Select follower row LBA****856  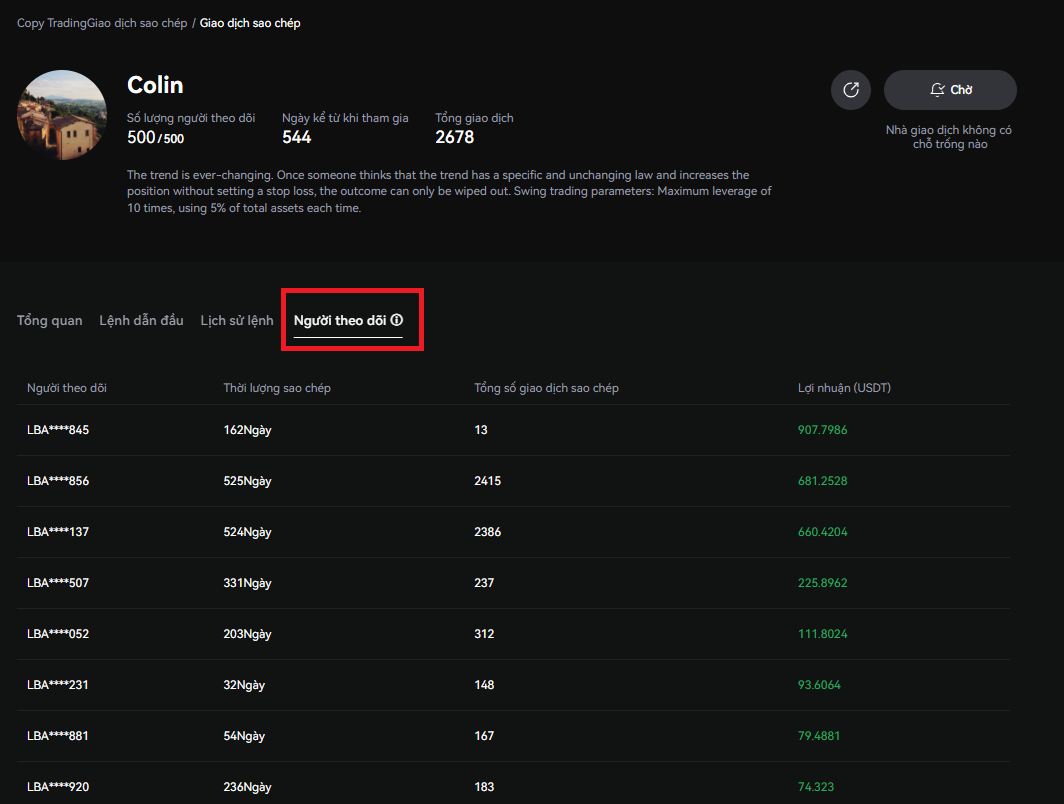point(58,481)
